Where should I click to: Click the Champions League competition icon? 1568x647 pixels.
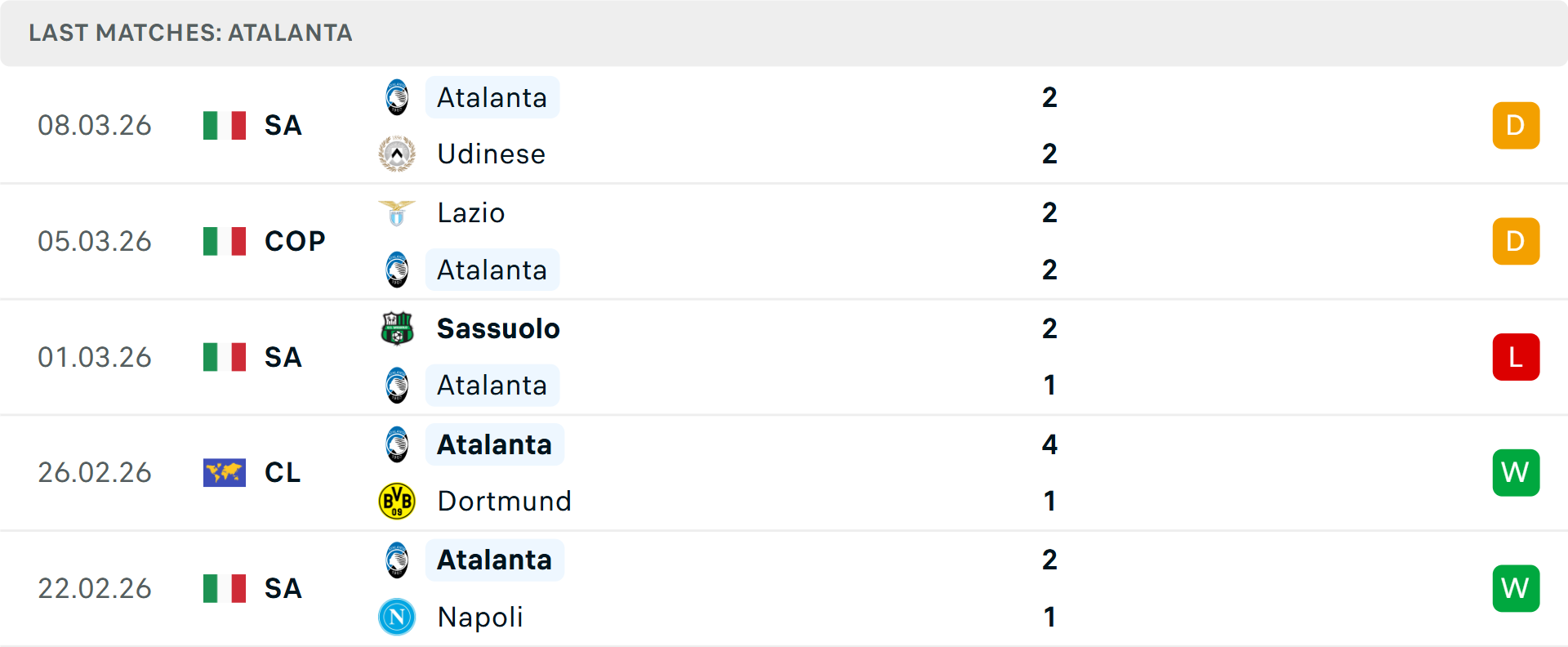(x=225, y=472)
